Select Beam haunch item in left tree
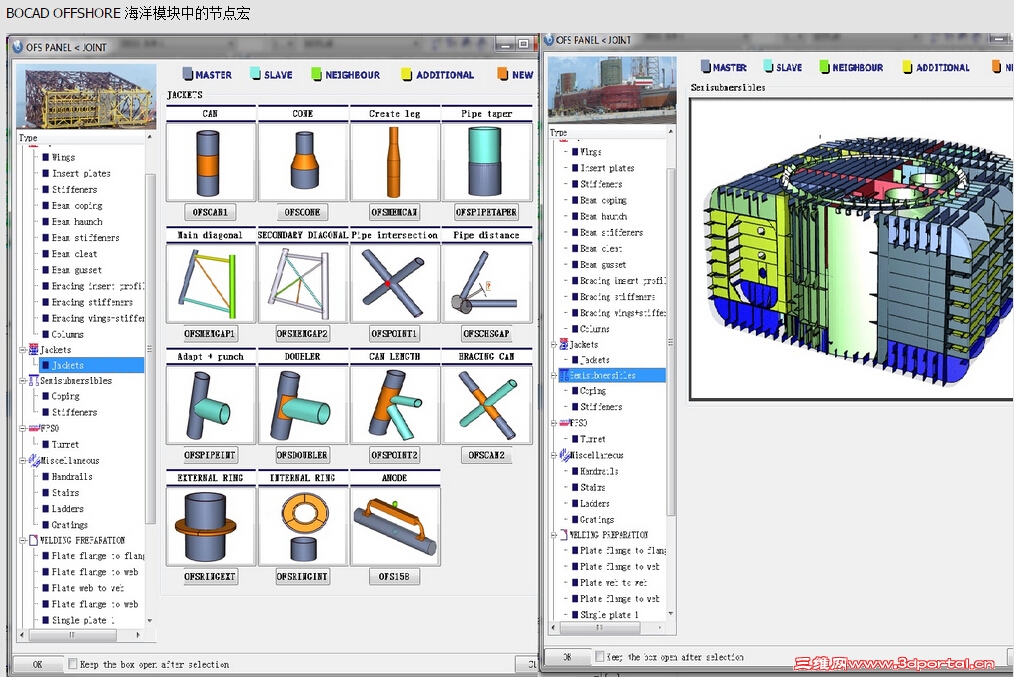 tap(77, 222)
